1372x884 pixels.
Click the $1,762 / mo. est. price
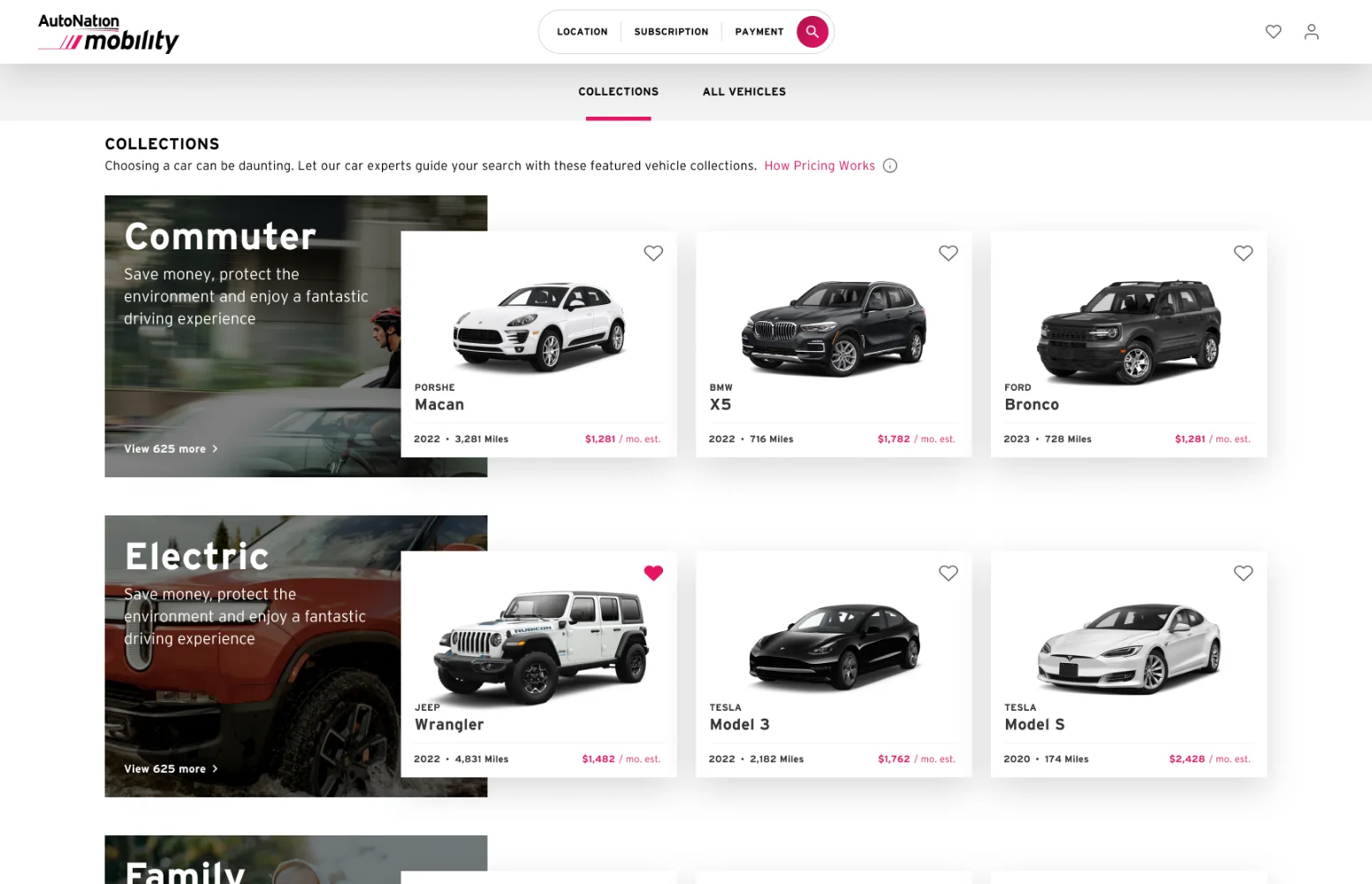pos(916,759)
